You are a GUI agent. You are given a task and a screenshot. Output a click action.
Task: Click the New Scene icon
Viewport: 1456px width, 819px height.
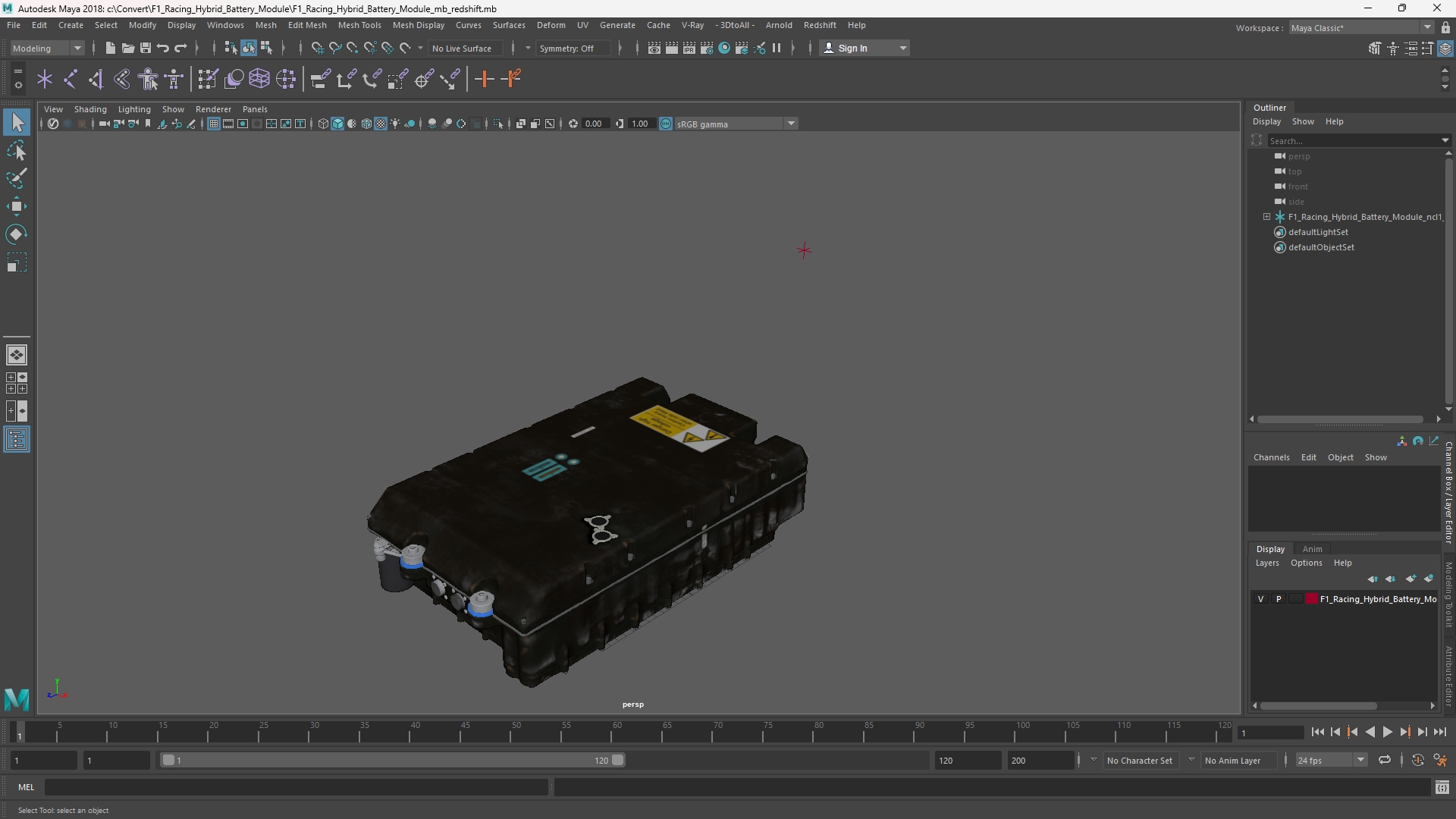coord(110,48)
